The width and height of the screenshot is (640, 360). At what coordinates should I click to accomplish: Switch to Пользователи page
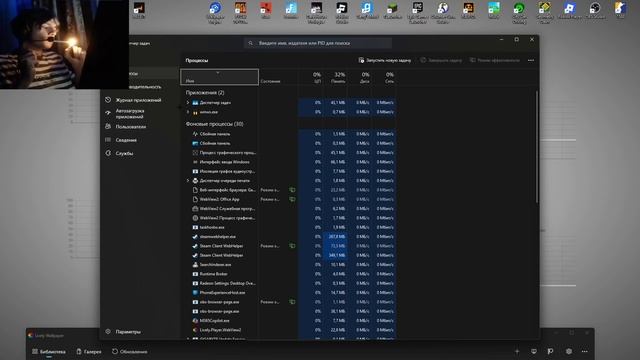pos(131,127)
